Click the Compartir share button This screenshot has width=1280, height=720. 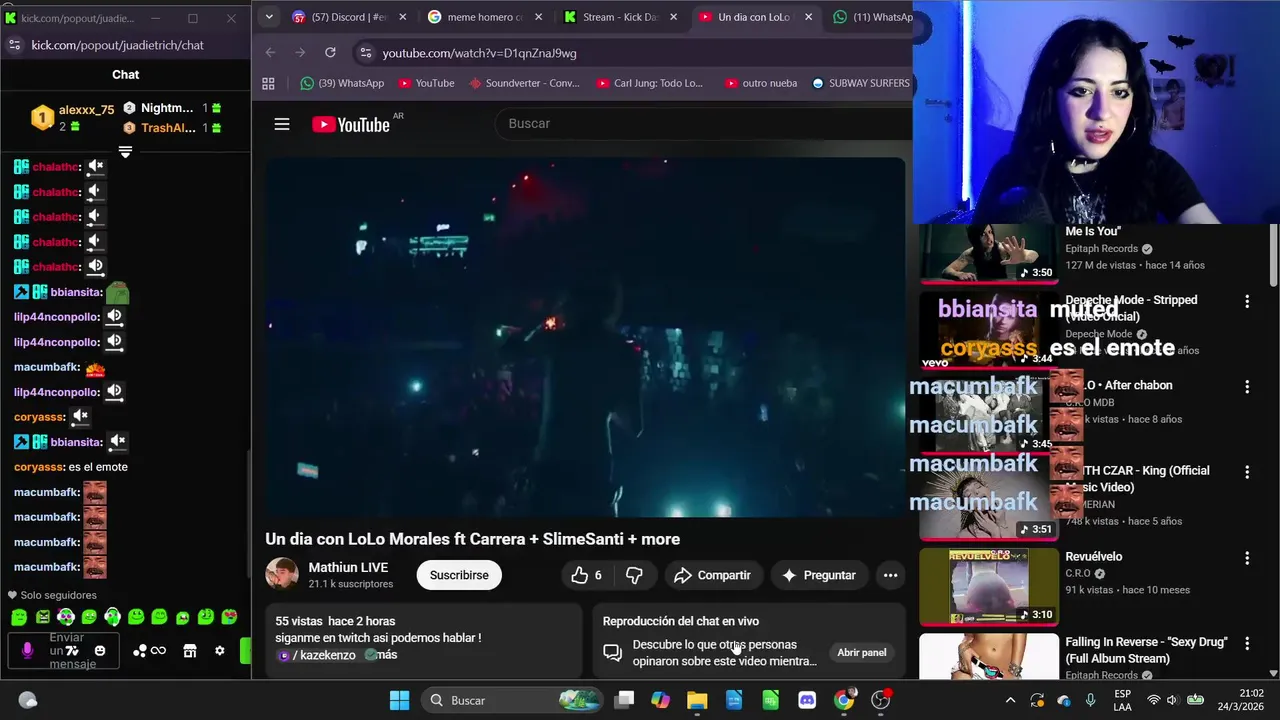(x=713, y=575)
